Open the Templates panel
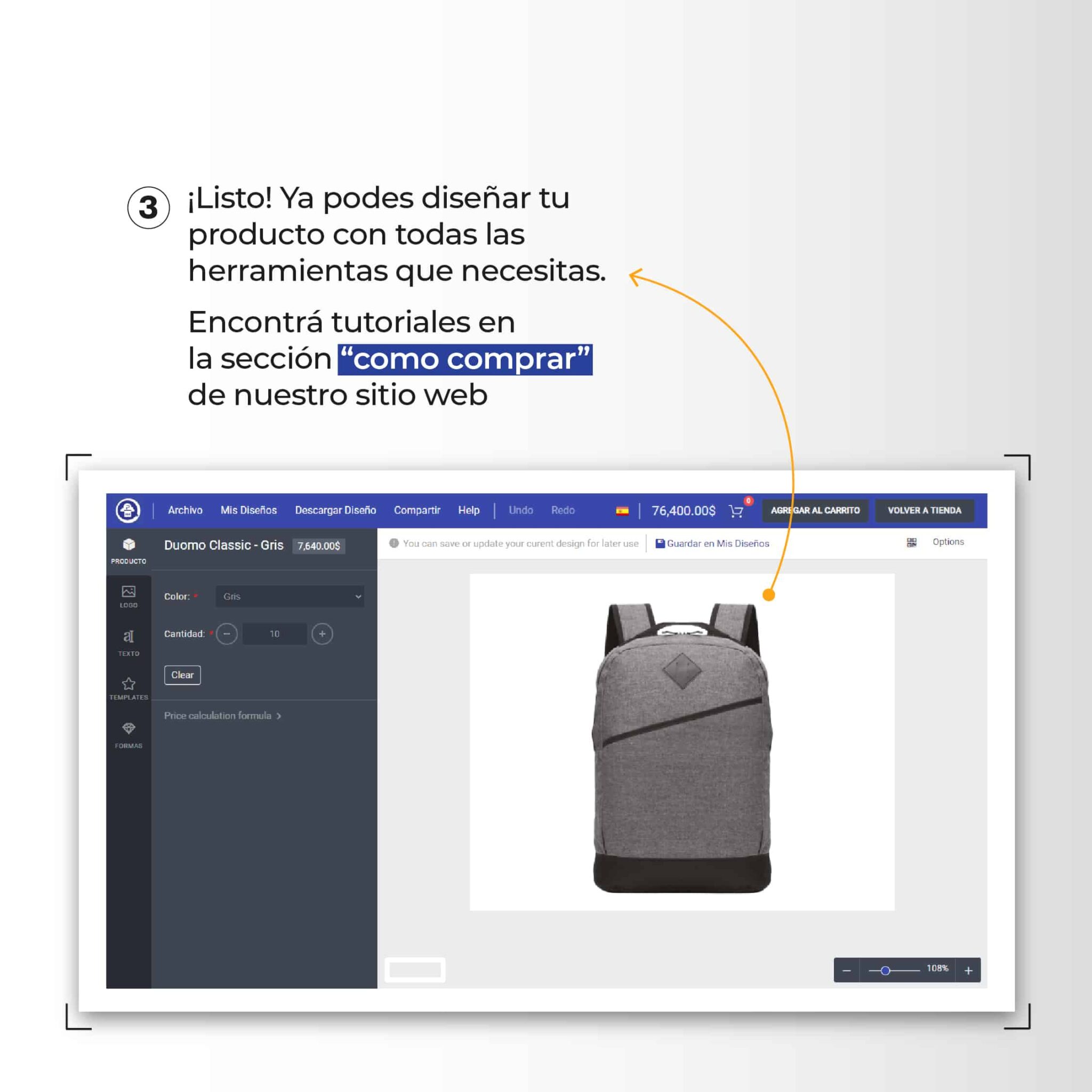This screenshot has height=1092, width=1092. click(129, 688)
